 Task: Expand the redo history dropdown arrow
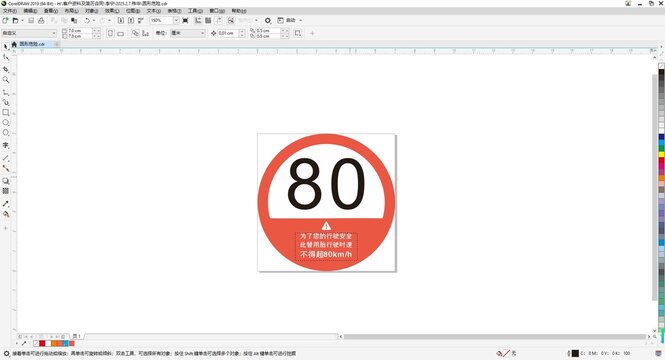(109, 20)
